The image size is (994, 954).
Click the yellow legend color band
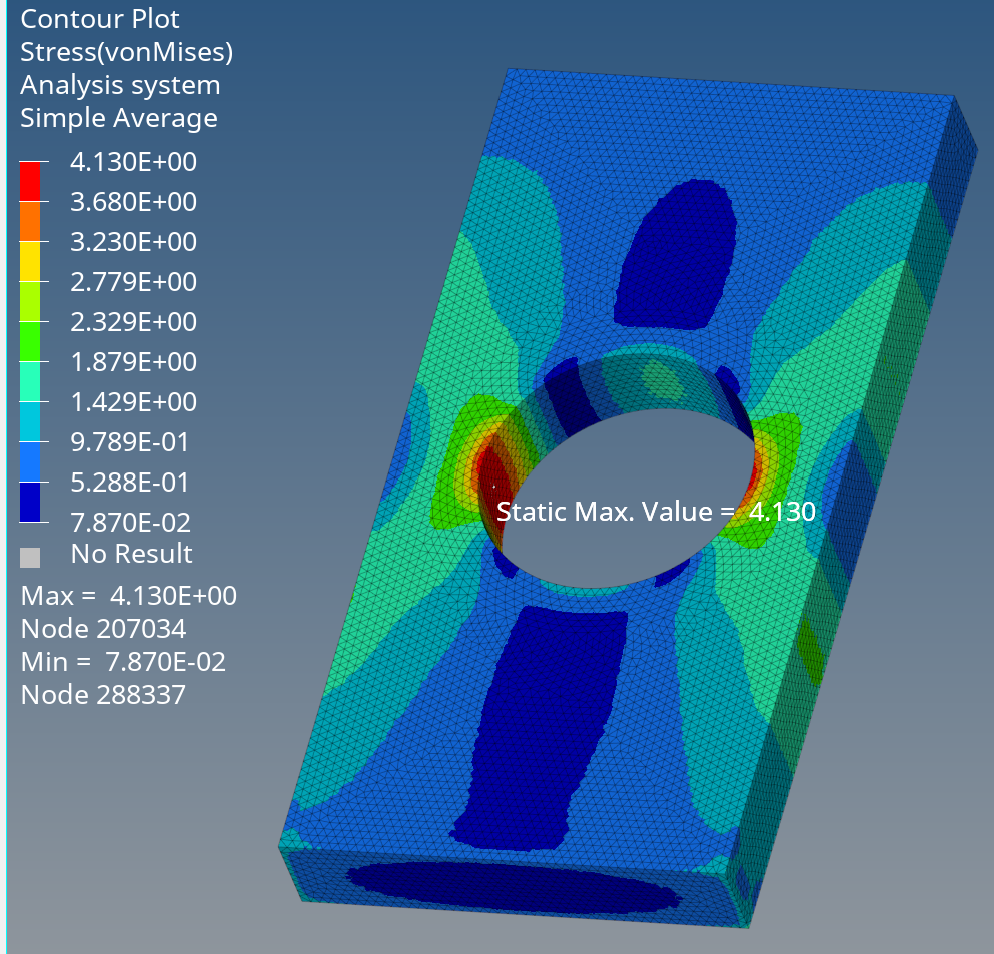tap(30, 261)
